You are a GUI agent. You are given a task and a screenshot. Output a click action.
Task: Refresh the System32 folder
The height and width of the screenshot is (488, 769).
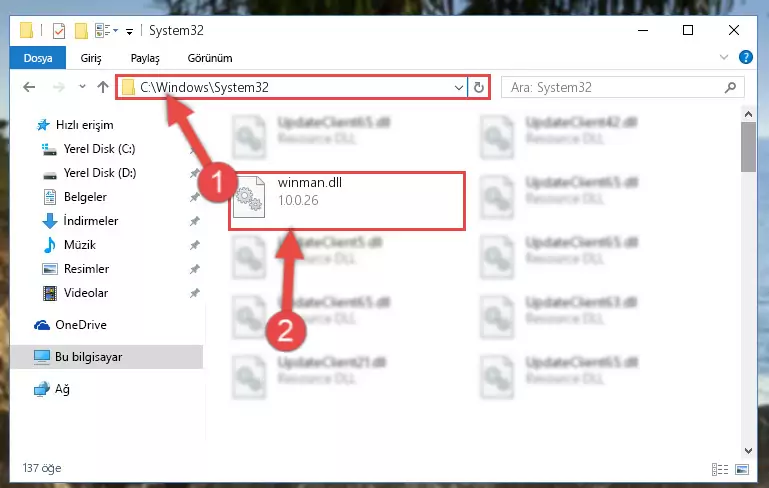(x=479, y=88)
